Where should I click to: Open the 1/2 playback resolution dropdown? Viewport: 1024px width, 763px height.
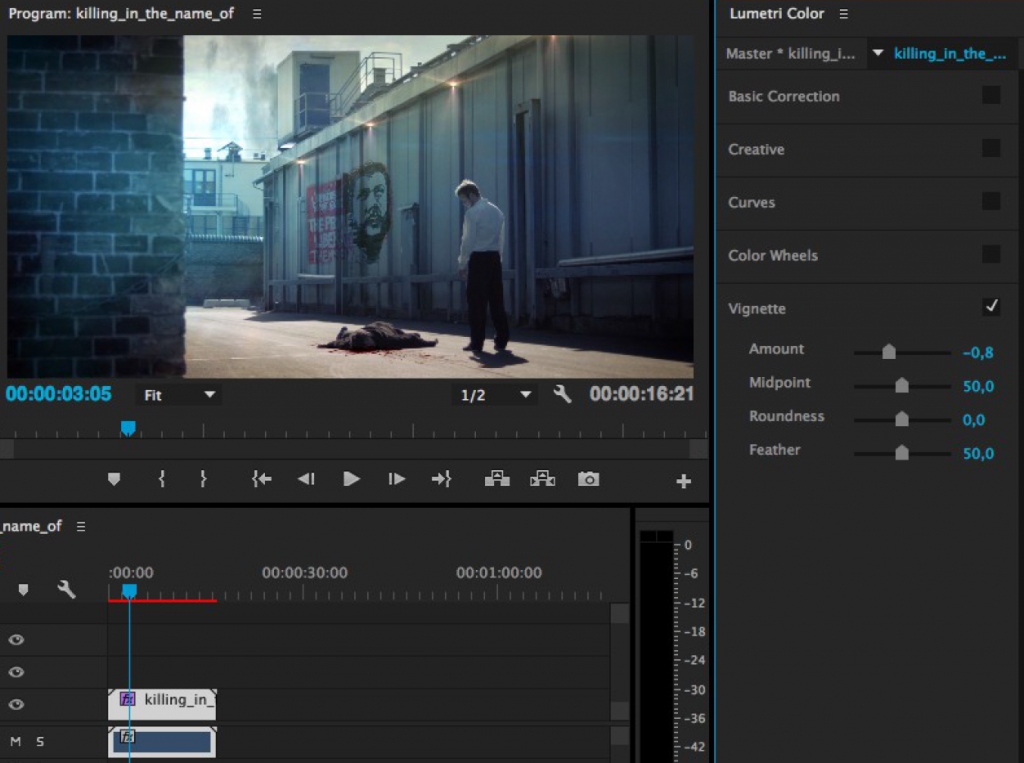(x=494, y=395)
